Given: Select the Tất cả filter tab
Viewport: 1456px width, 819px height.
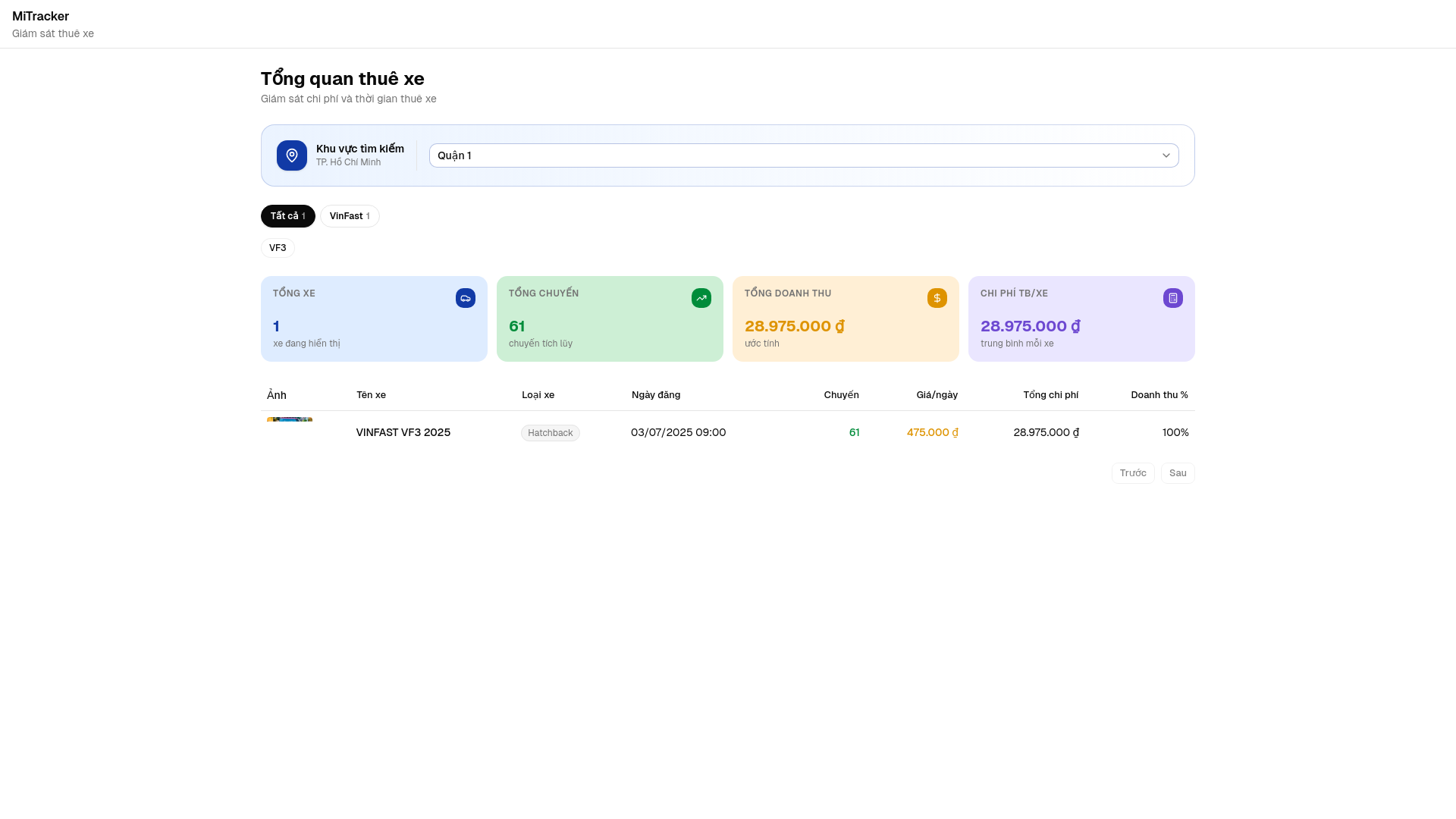Looking at the screenshot, I should point(288,216).
